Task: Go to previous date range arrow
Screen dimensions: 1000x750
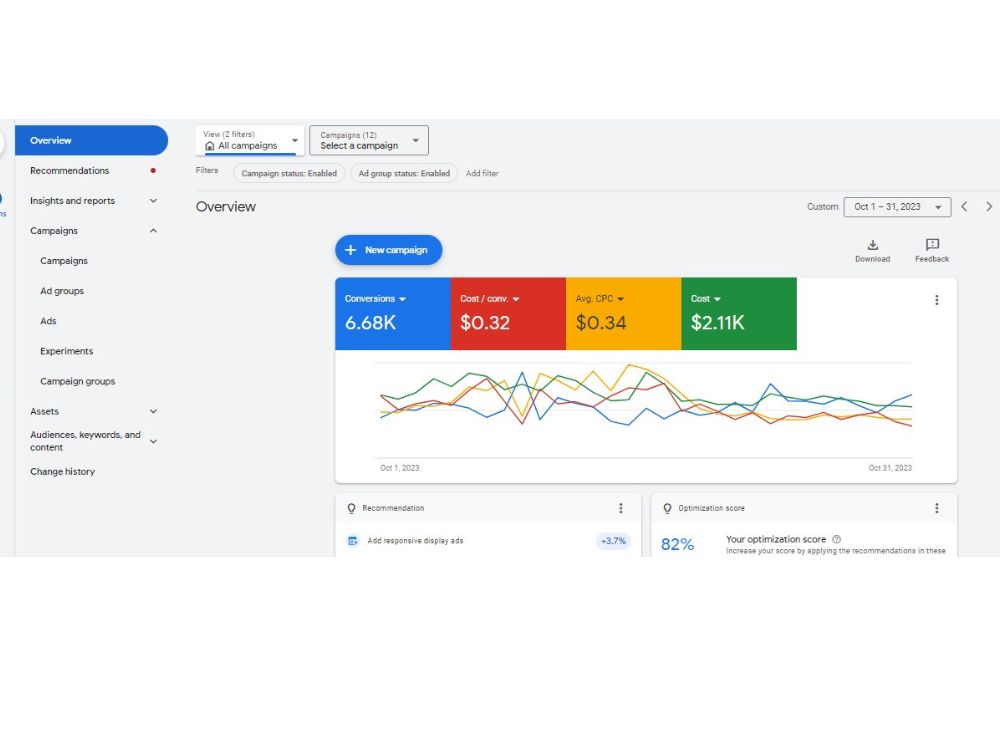Action: click(964, 207)
